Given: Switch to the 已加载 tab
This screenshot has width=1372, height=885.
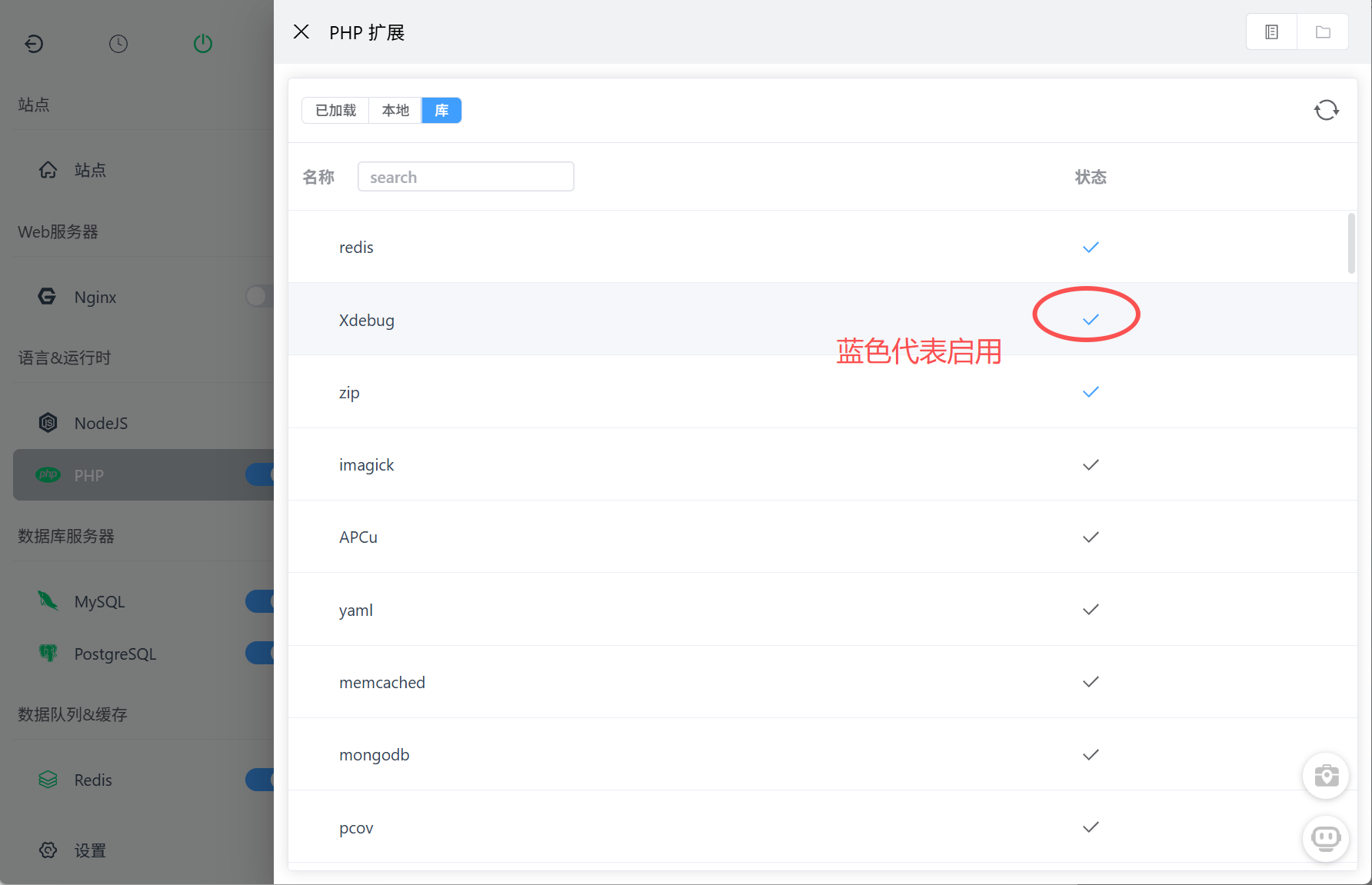Looking at the screenshot, I should click(336, 110).
